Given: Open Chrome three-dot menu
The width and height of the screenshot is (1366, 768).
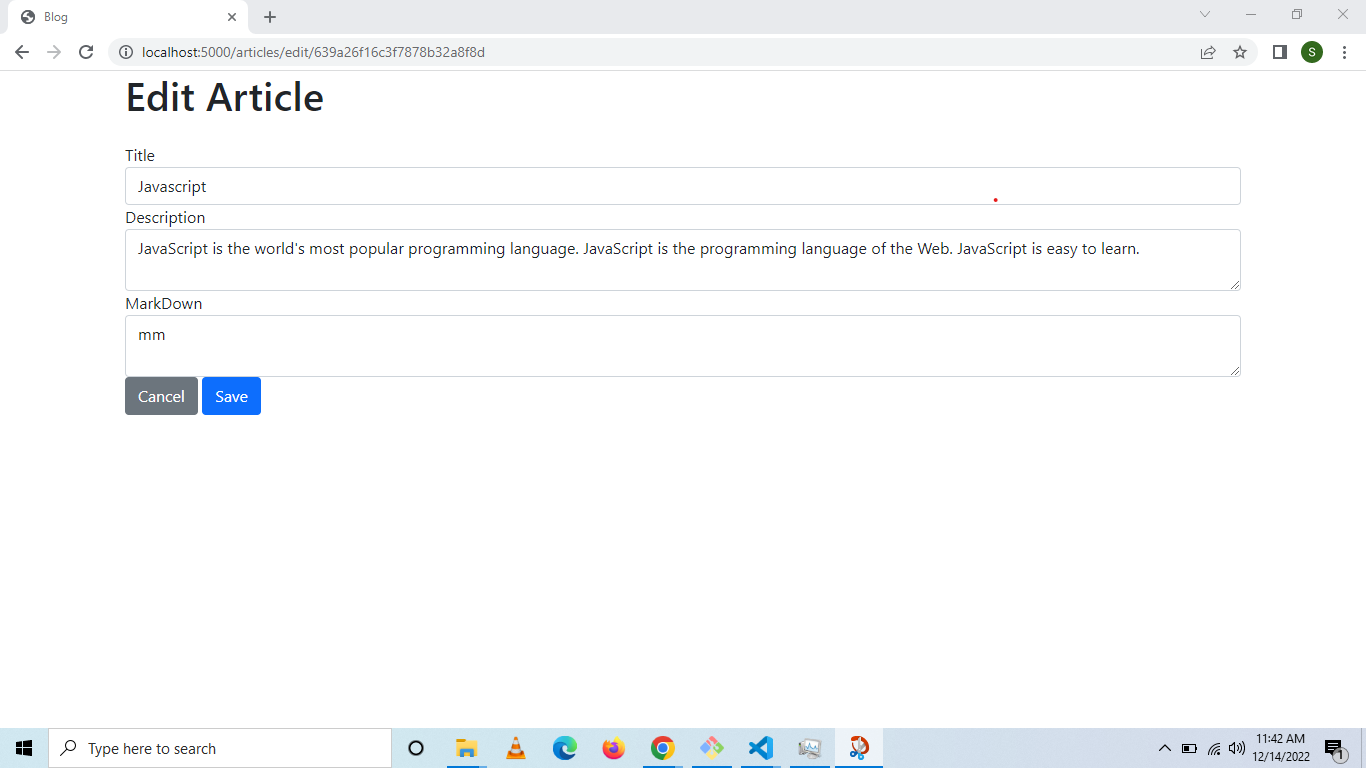Looking at the screenshot, I should 1345,52.
